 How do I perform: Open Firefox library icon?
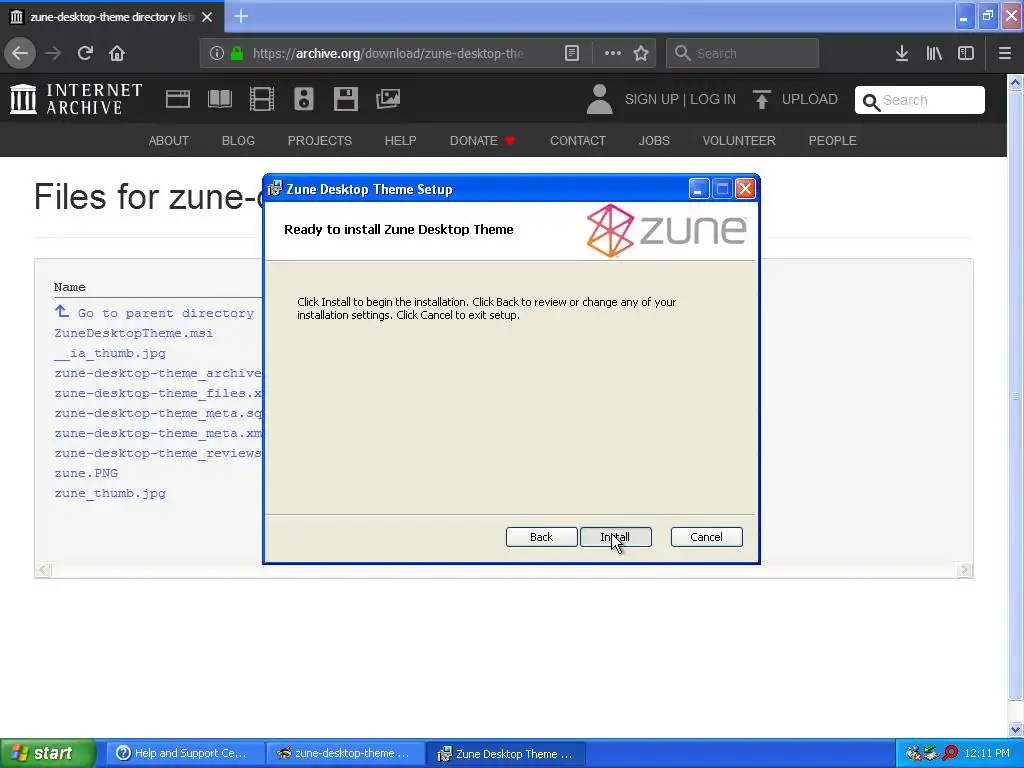934,54
